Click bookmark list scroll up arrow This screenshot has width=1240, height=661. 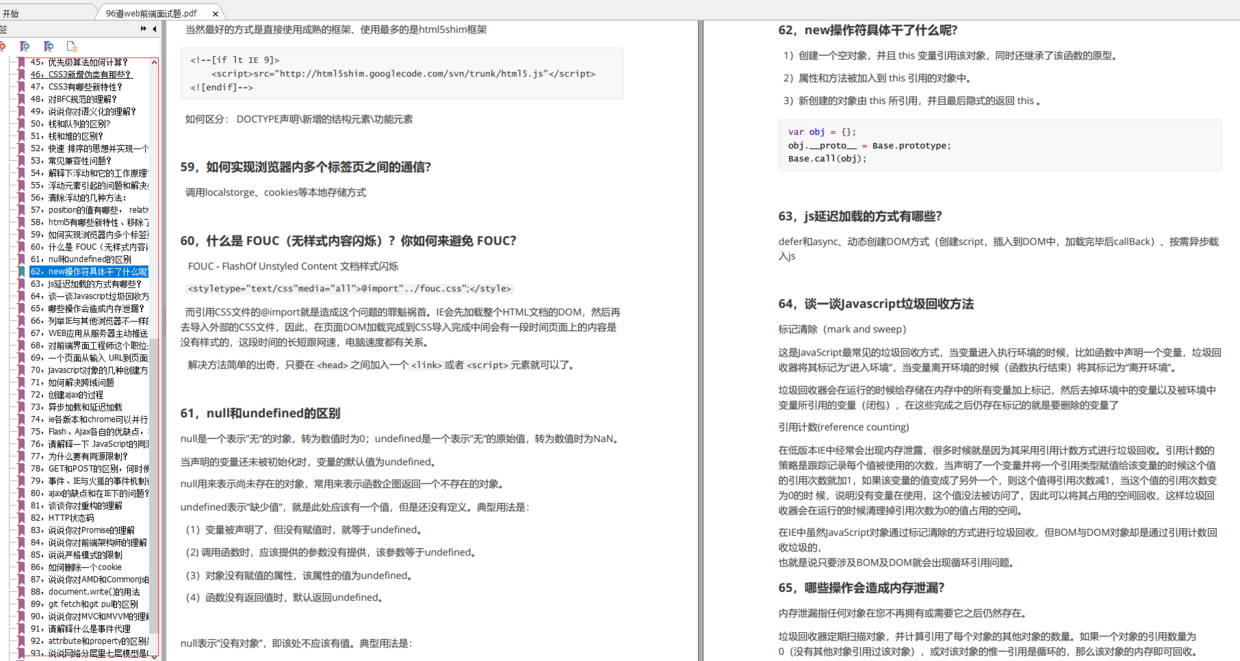point(155,60)
